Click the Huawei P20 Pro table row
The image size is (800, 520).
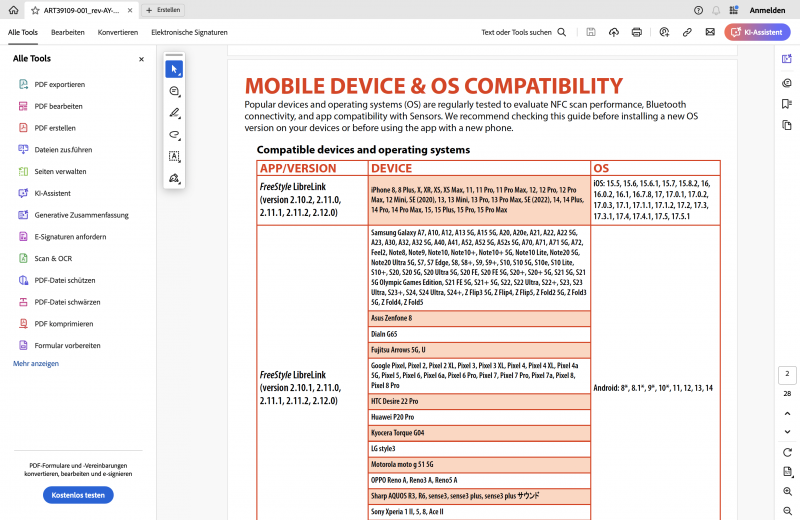(479, 417)
